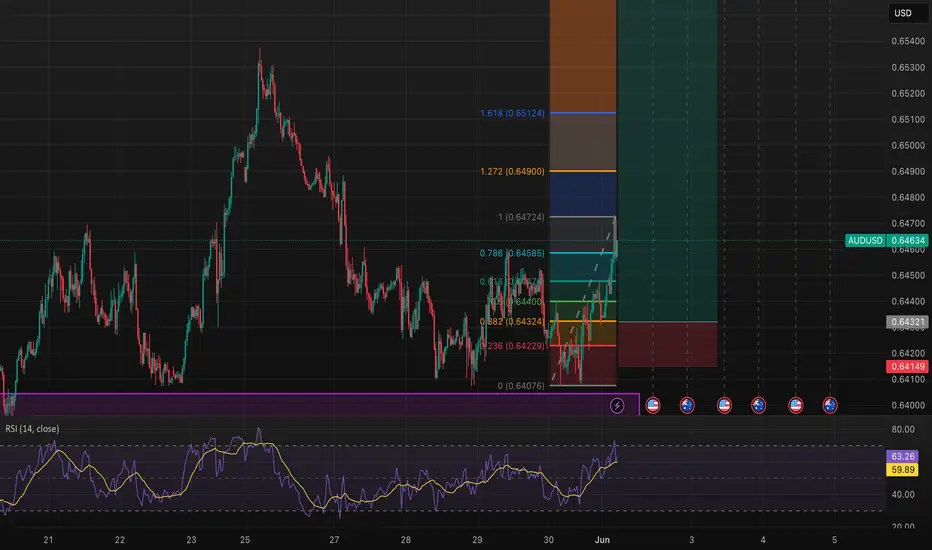Viewport: 932px width, 550px height.
Task: Click the yellow RSI average value 59.89
Action: 902,470
